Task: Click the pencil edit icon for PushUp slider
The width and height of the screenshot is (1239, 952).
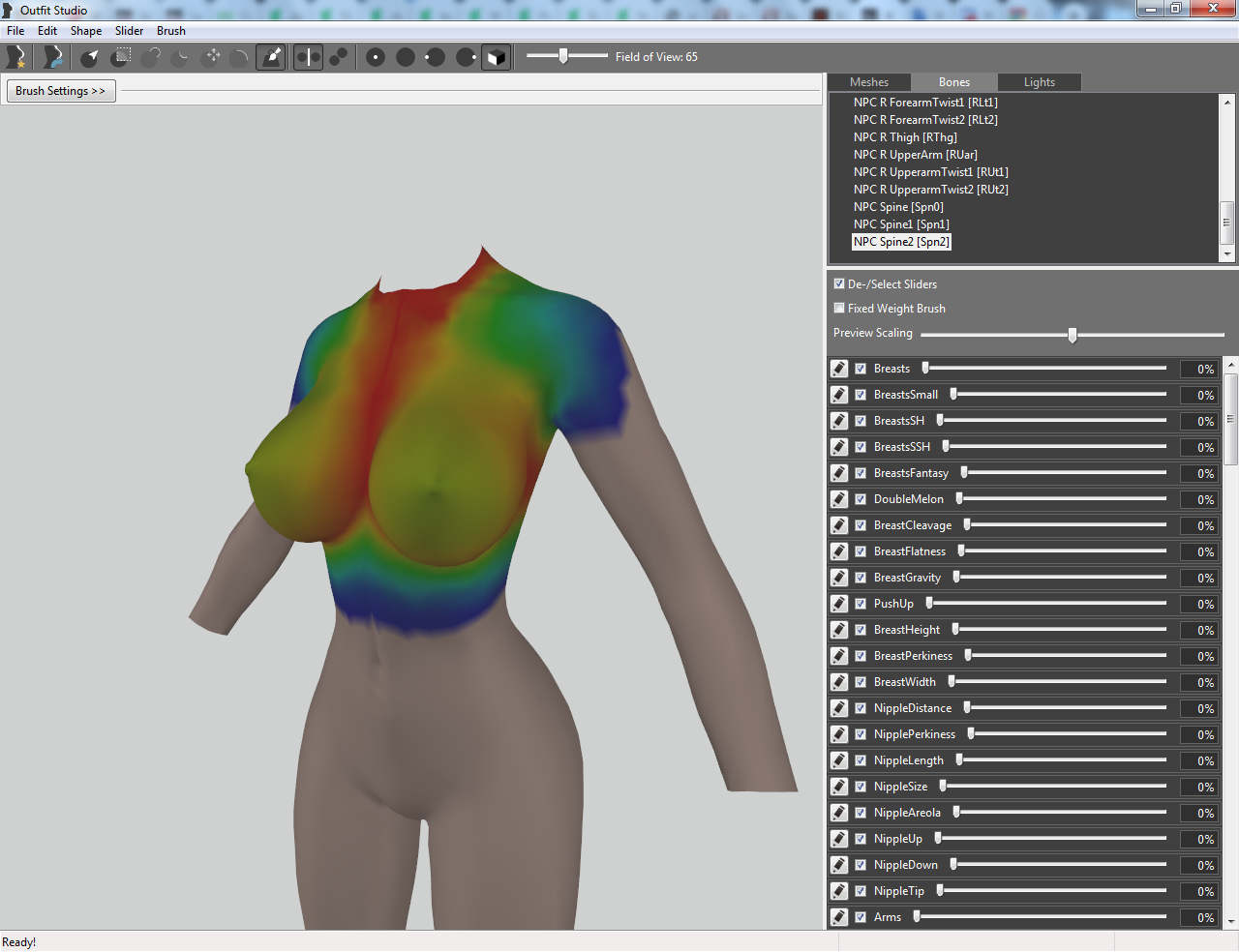Action: (x=839, y=604)
